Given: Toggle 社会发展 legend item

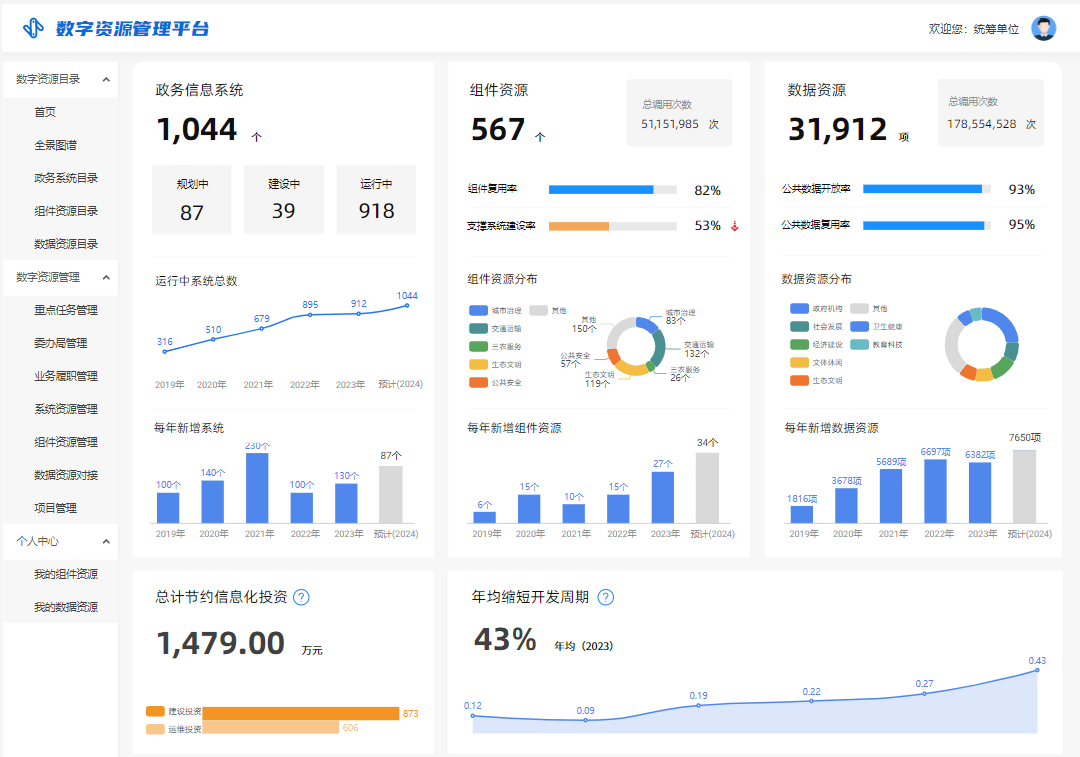Looking at the screenshot, I should pyautogui.click(x=816, y=326).
